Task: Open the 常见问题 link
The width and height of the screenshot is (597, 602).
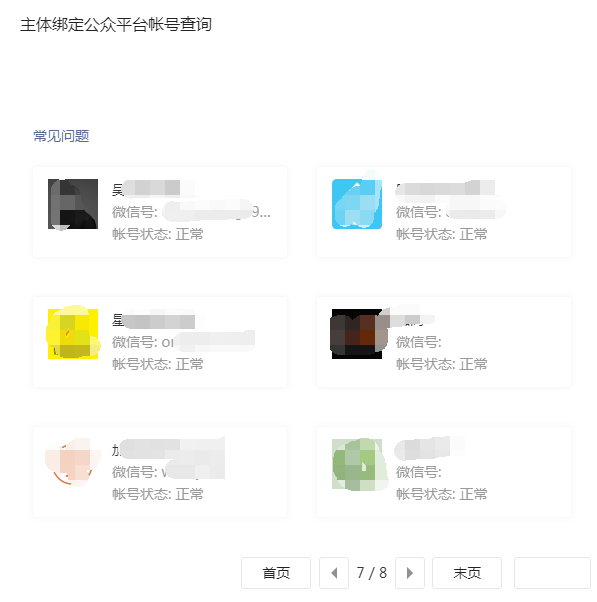Action: pyautogui.click(x=61, y=136)
